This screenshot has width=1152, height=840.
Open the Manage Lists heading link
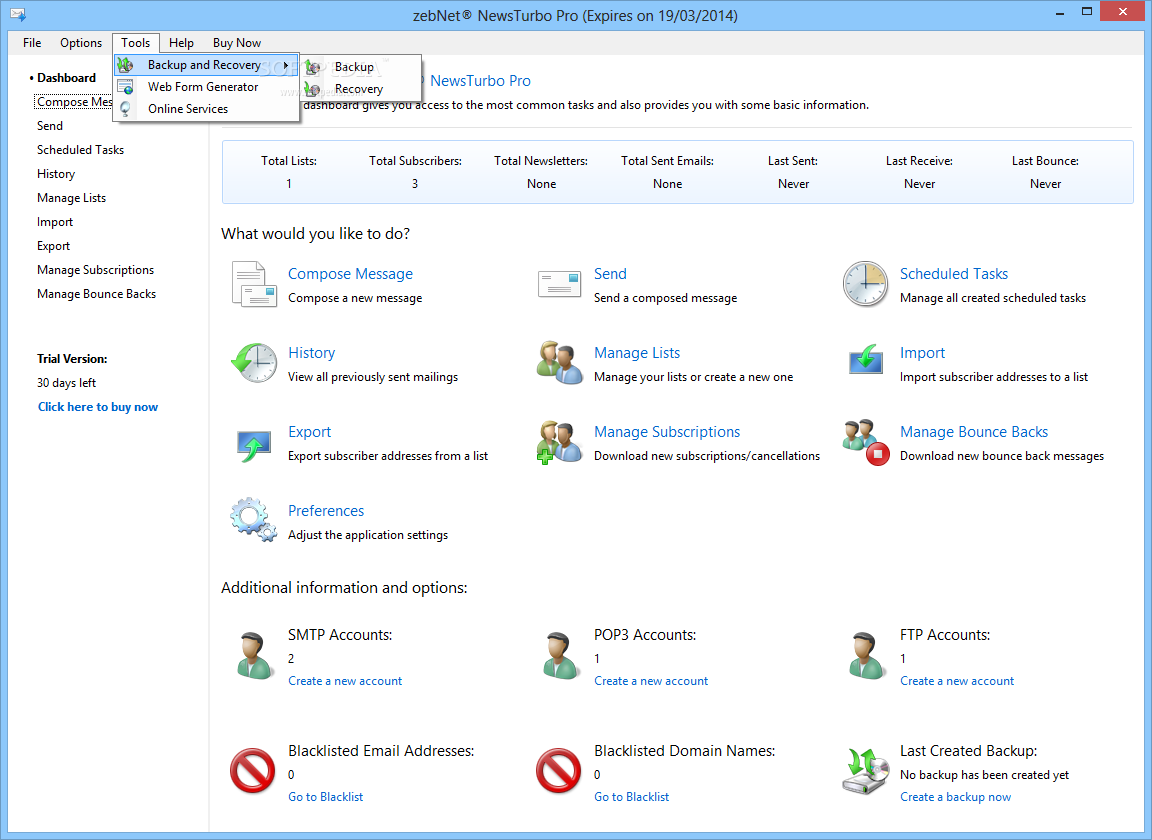tap(637, 353)
